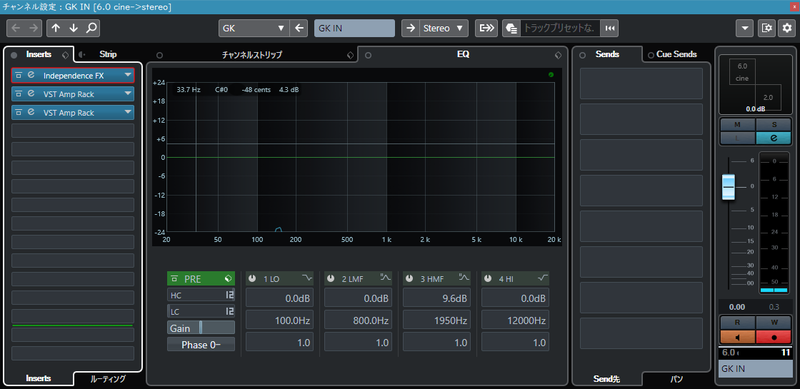The height and width of the screenshot is (389, 800).
Task: Open first VST Amp Rack editor icon
Action: coord(31,94)
